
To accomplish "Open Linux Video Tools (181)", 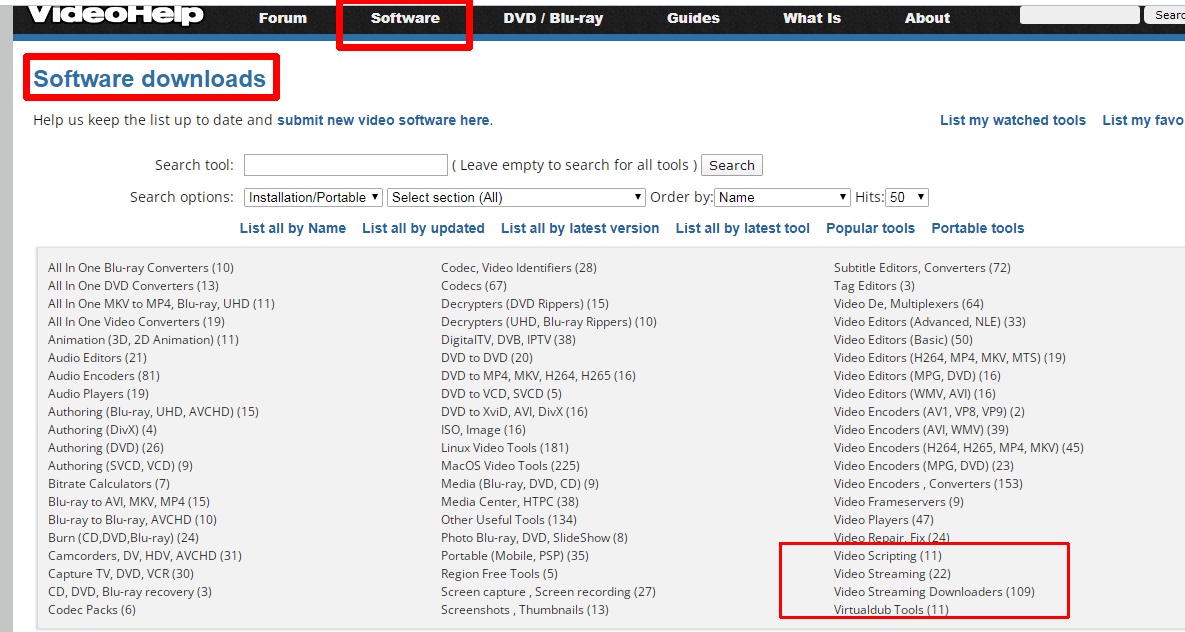I will point(505,448).
